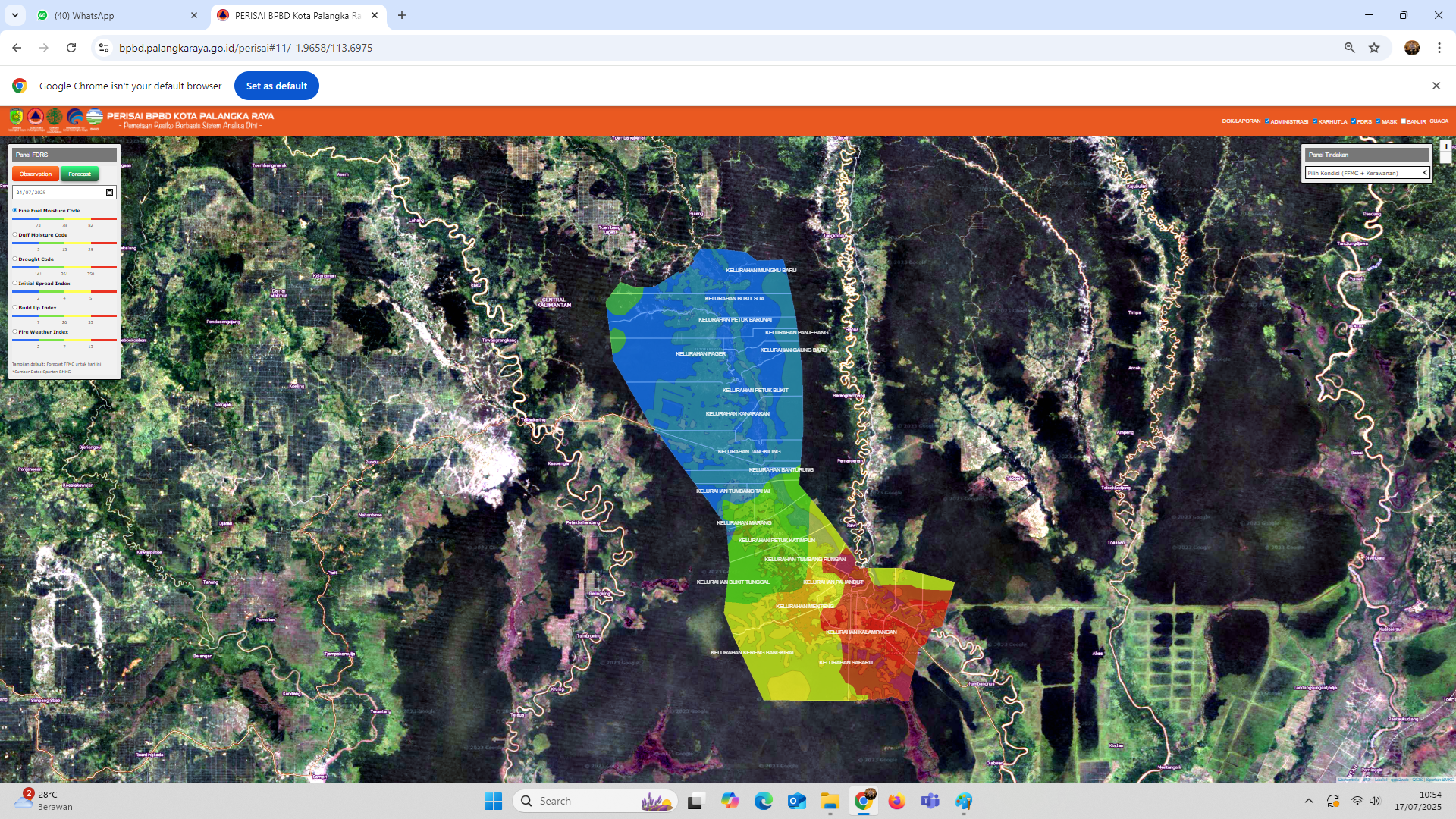Switch to the WhatsApp browser tab
Screen dimensions: 1456x819
tap(118, 15)
